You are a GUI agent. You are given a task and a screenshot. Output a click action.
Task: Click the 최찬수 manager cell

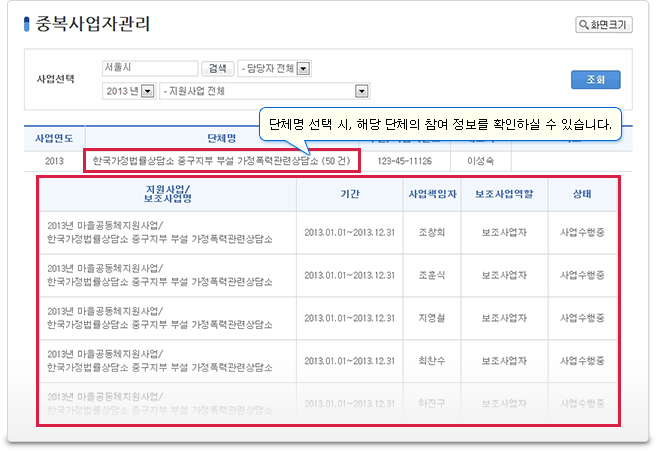[432, 361]
